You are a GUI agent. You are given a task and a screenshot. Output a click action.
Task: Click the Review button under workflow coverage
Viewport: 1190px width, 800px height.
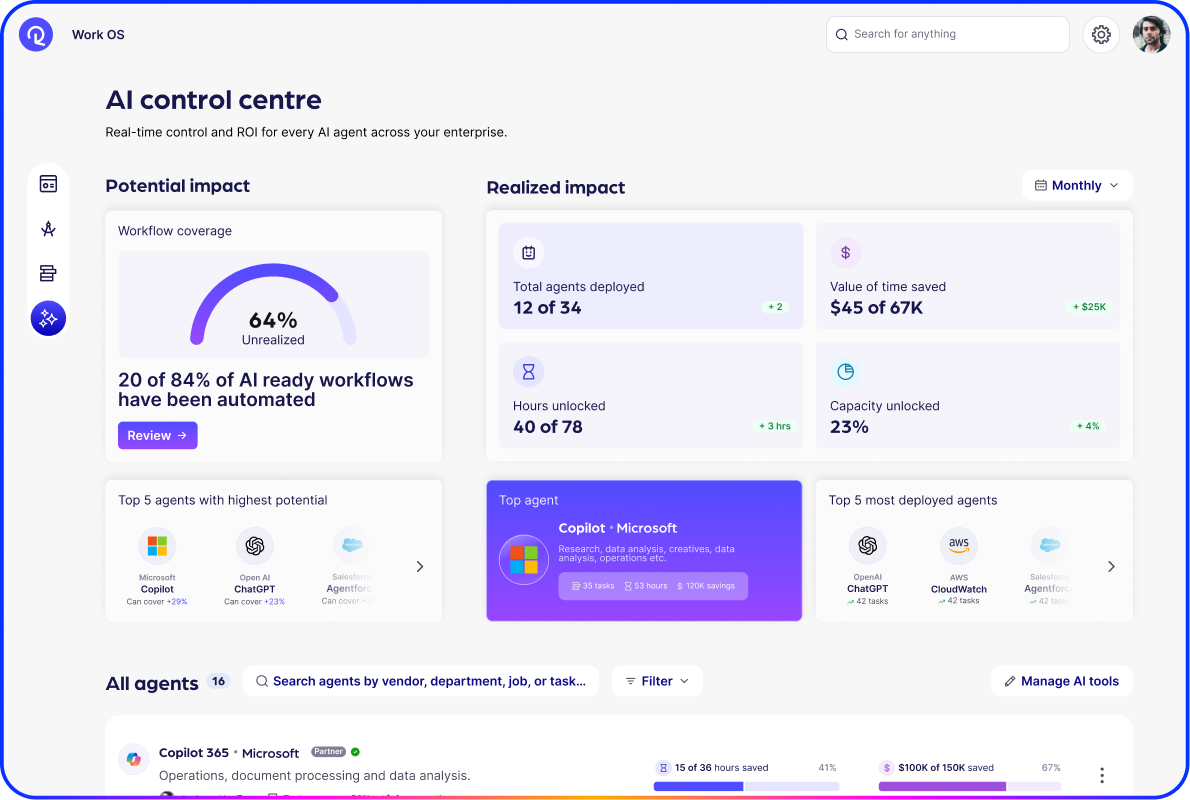(x=157, y=435)
